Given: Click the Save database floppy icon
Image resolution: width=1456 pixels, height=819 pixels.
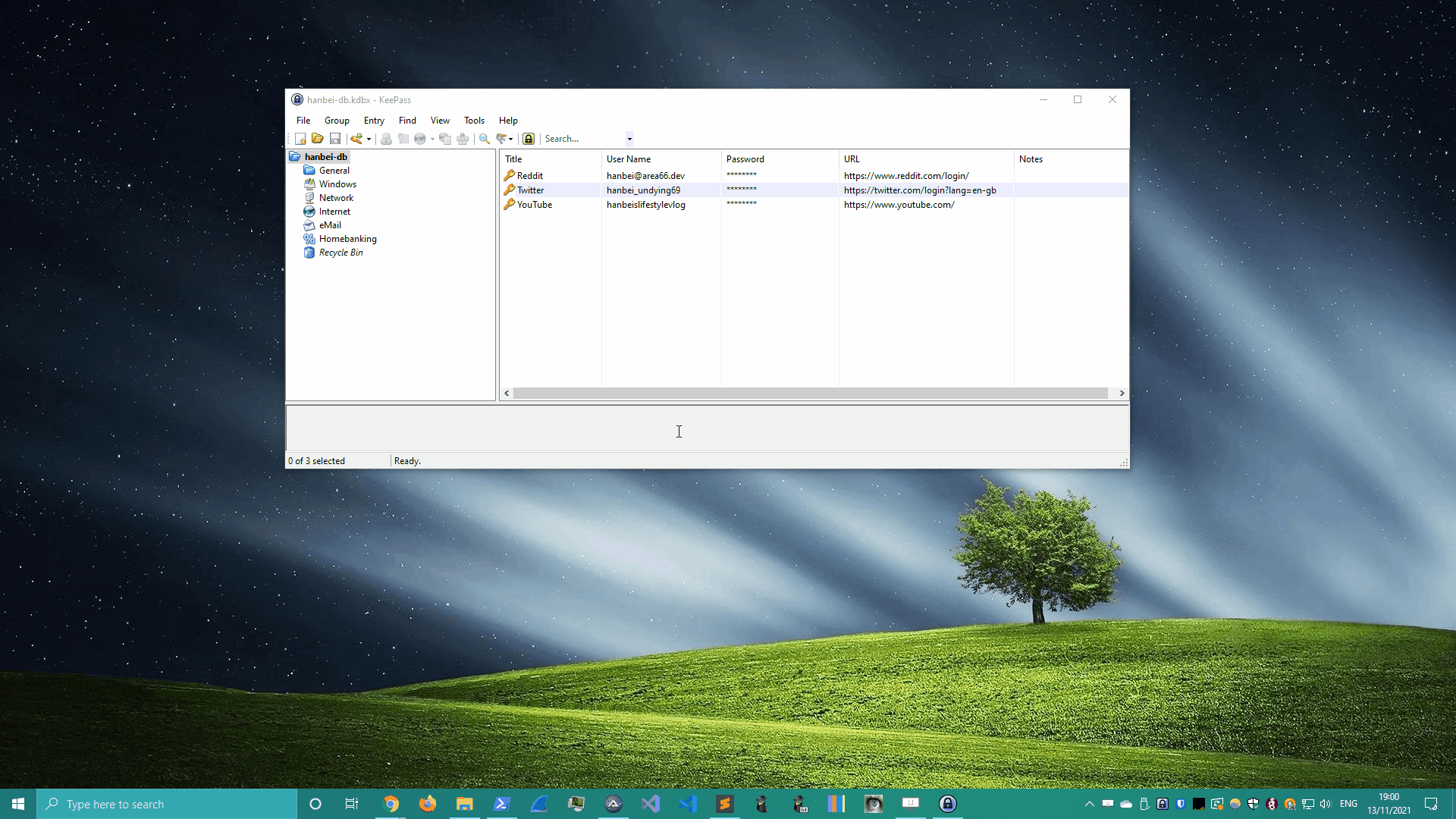Looking at the screenshot, I should [x=335, y=139].
